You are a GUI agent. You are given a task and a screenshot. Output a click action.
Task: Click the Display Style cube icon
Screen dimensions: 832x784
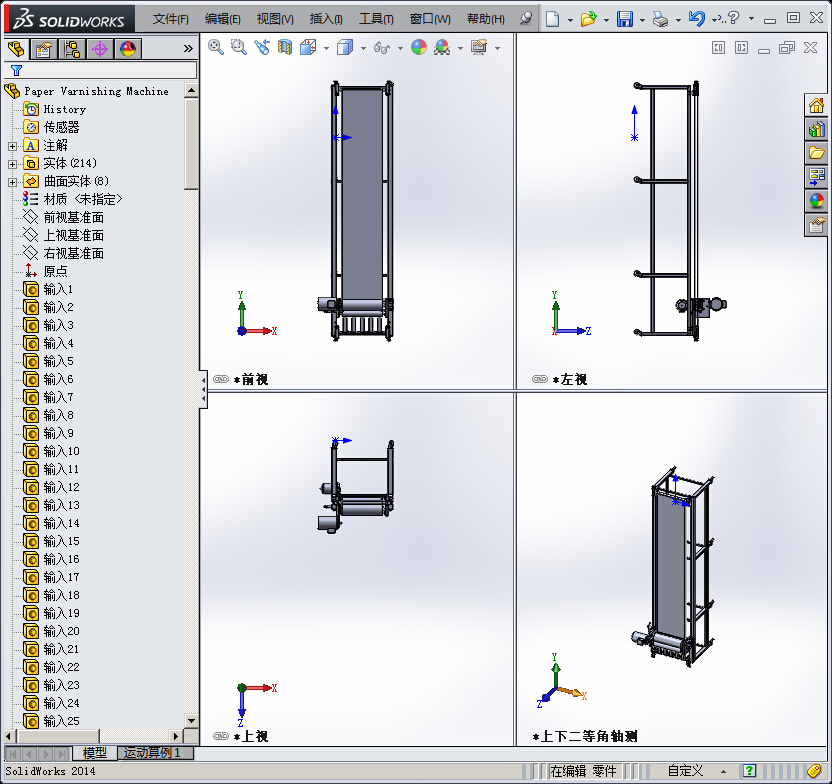click(345, 48)
